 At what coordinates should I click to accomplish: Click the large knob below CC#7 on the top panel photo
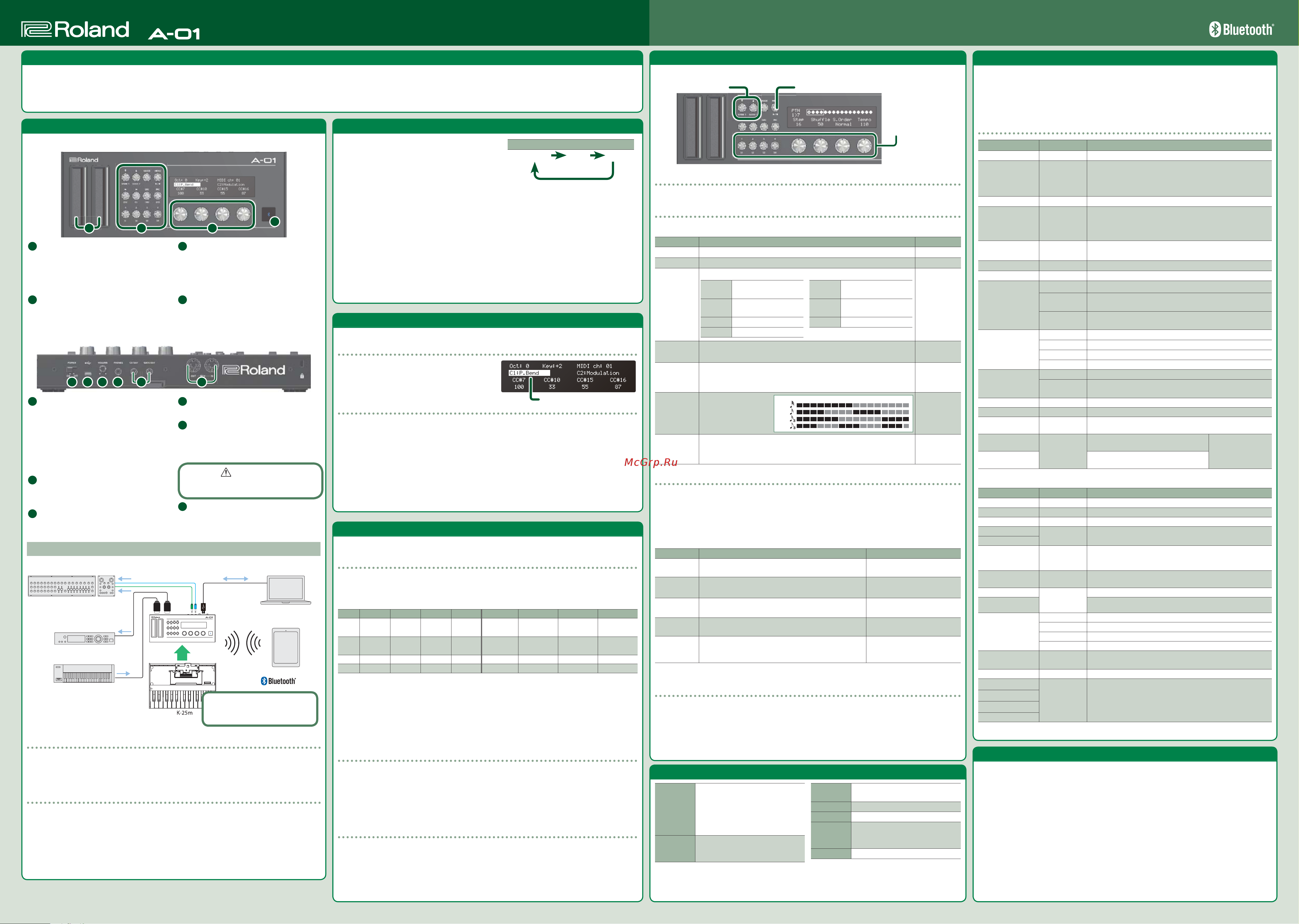(180, 214)
